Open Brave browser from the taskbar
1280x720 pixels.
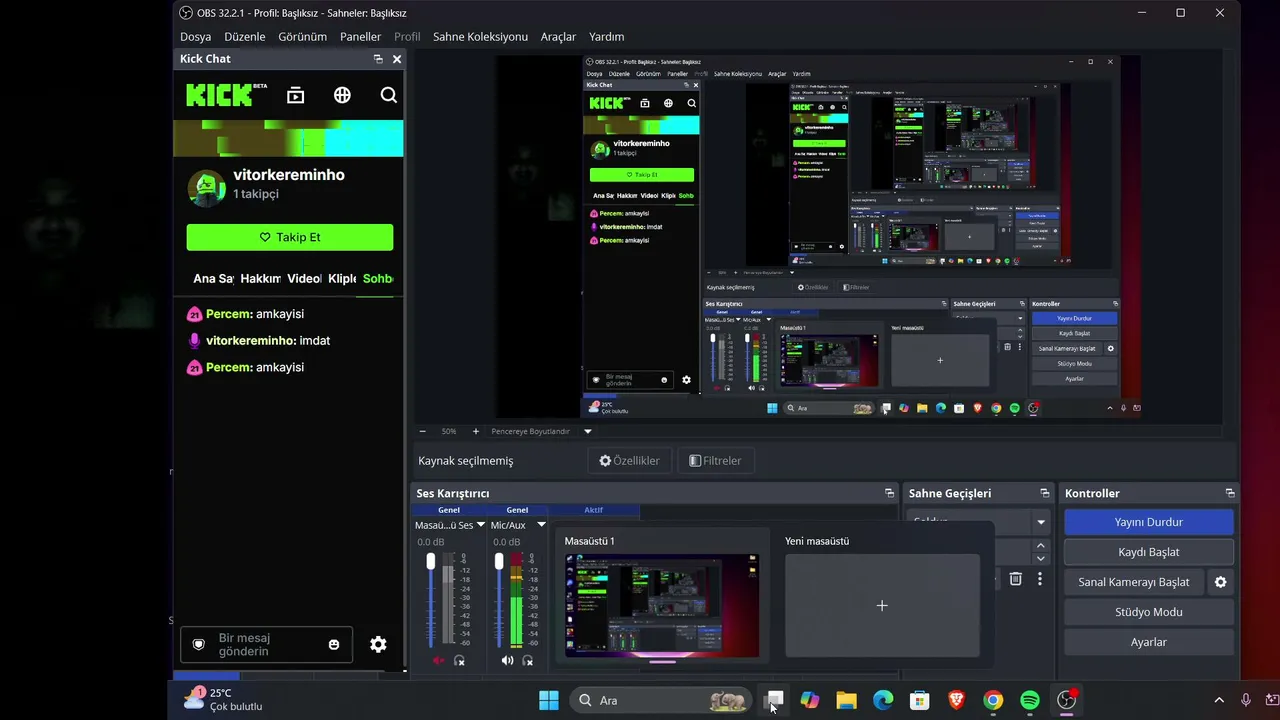956,700
